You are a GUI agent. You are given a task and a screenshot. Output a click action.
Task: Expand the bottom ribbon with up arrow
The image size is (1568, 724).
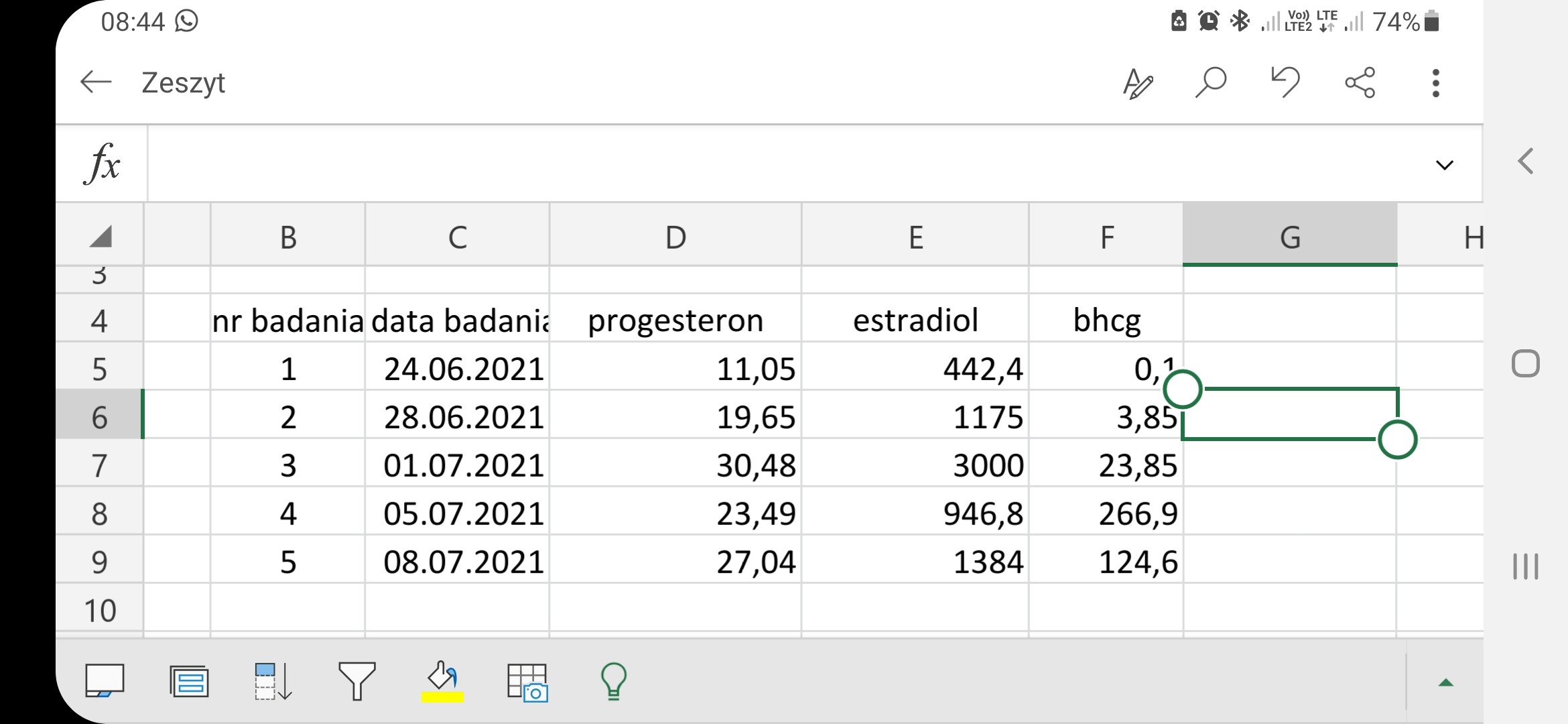click(x=1445, y=683)
